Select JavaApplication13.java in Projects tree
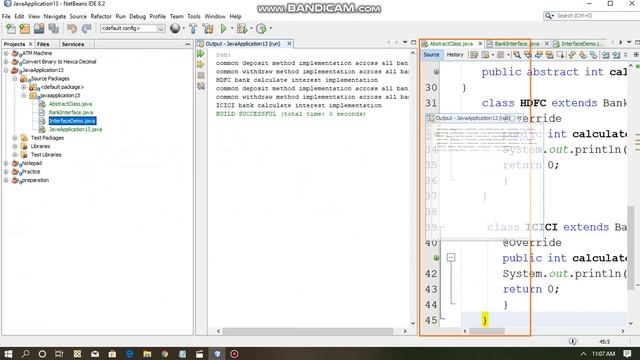Image resolution: width=640 pixels, height=360 pixels. point(76,129)
